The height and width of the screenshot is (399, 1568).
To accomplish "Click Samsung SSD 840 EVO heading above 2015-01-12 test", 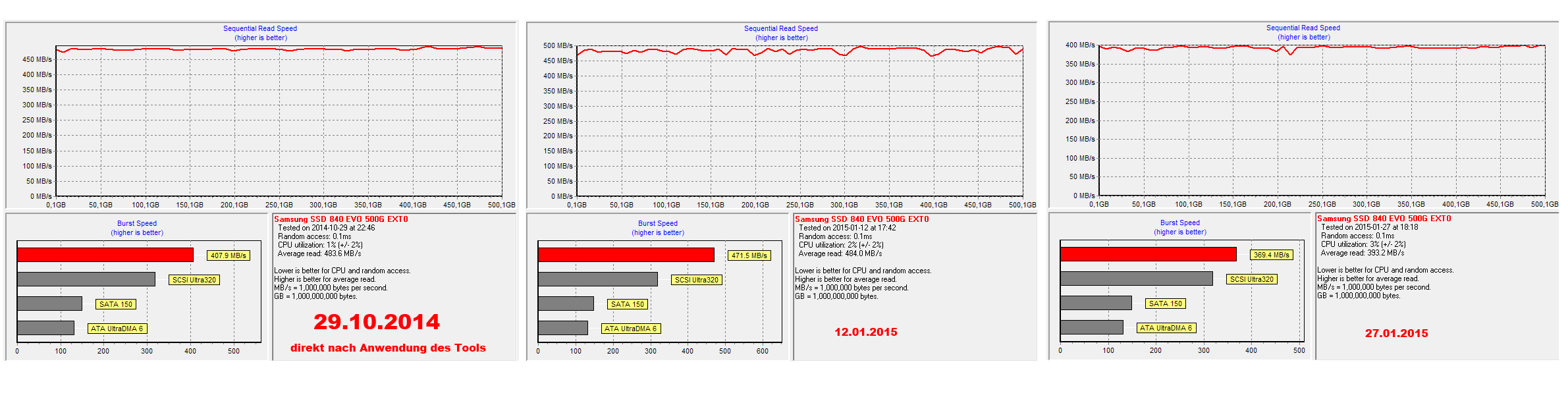I will [x=862, y=219].
